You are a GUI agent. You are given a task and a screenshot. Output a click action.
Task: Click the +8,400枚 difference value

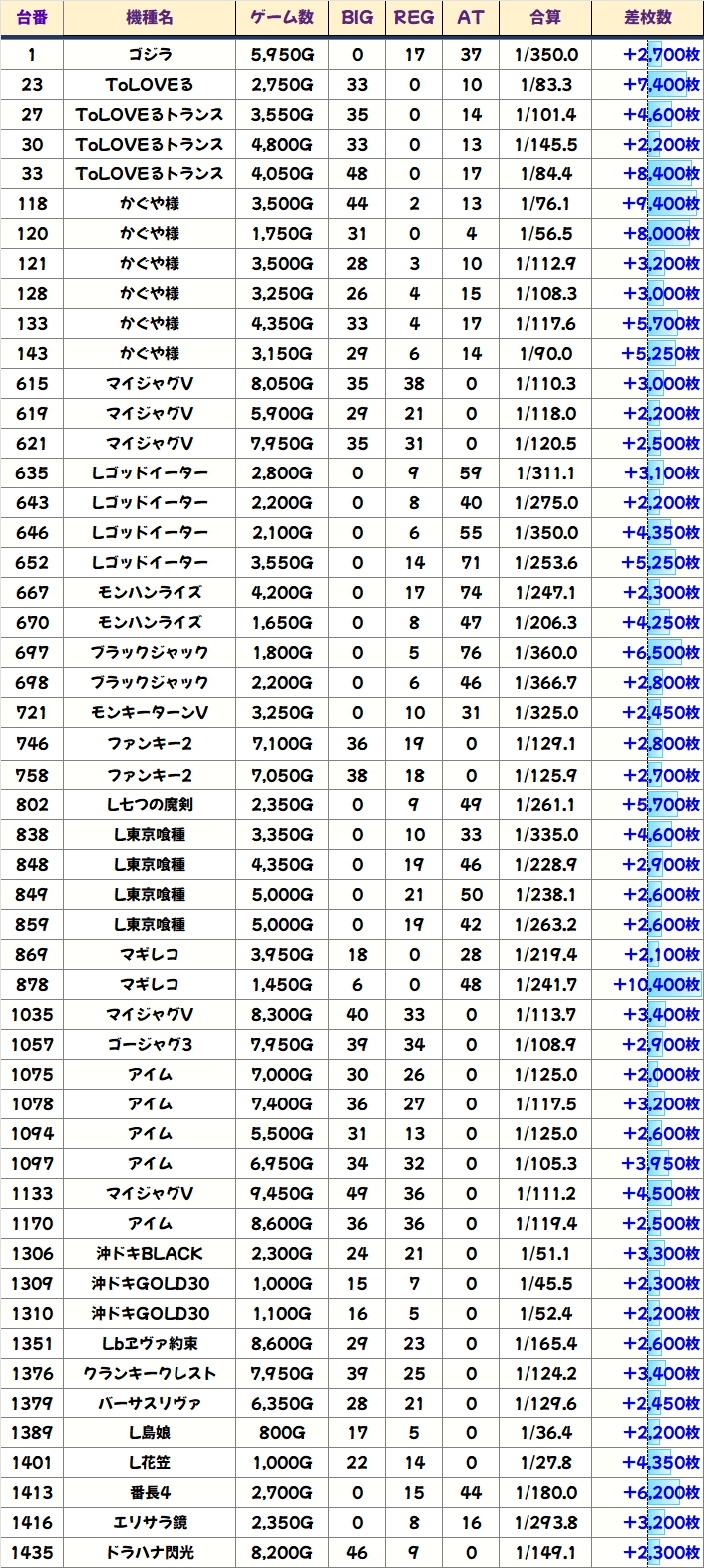point(648,174)
